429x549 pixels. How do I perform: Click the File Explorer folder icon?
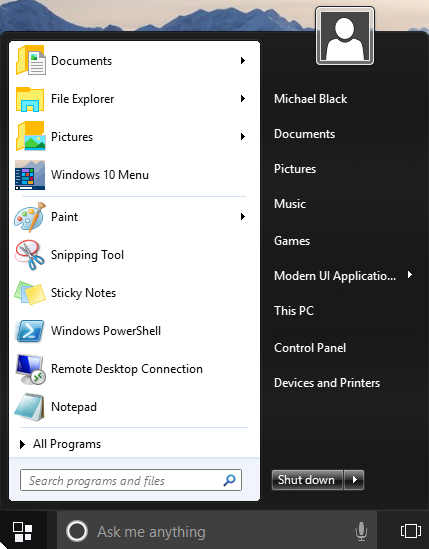(30, 99)
